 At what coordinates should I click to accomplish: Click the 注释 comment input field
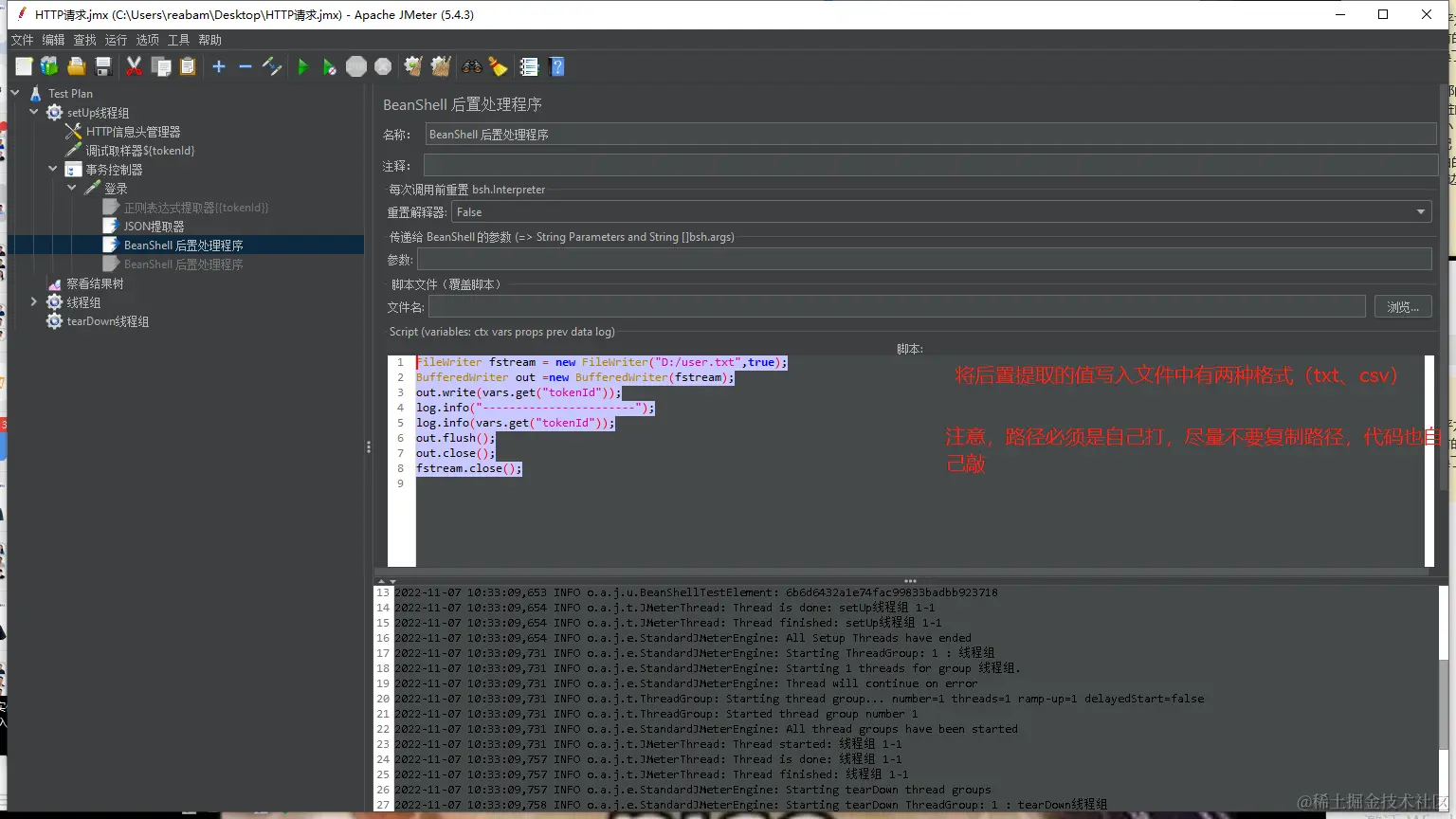click(x=931, y=166)
